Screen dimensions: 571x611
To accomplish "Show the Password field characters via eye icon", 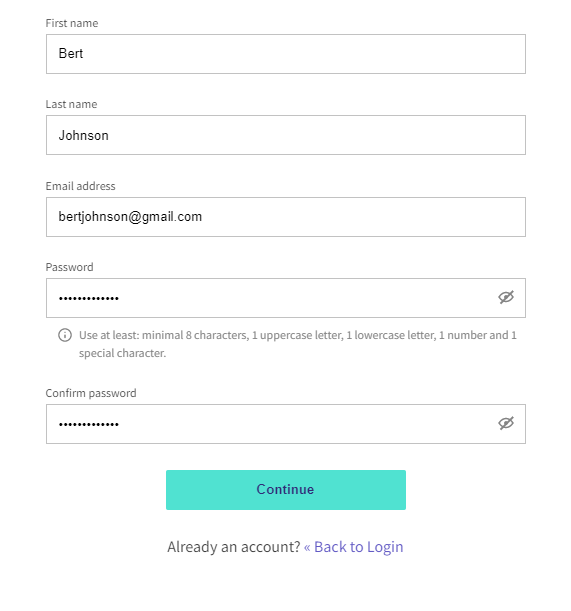I will point(506,297).
